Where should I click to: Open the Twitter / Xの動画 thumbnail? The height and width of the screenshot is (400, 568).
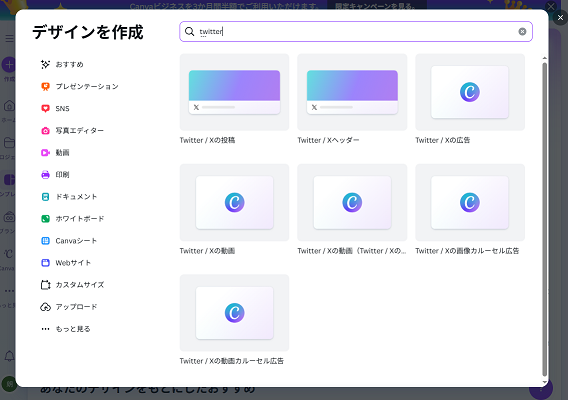pyautogui.click(x=234, y=202)
